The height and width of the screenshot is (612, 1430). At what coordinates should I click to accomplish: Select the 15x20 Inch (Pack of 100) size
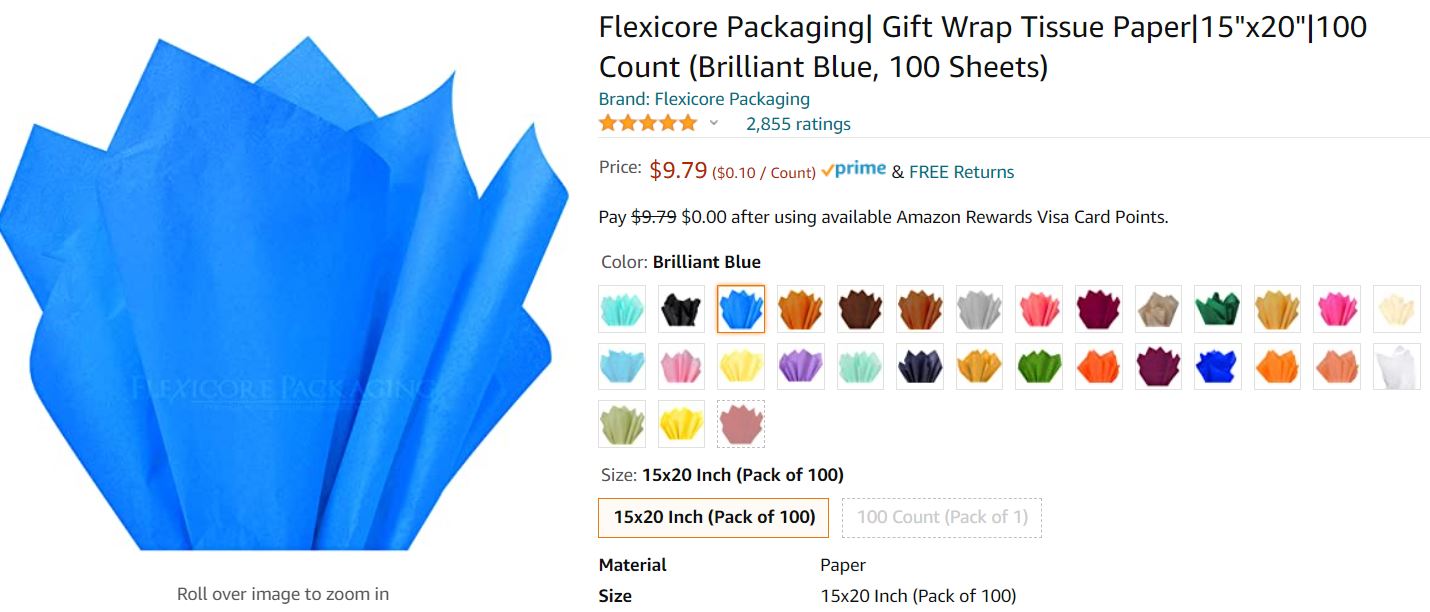714,517
